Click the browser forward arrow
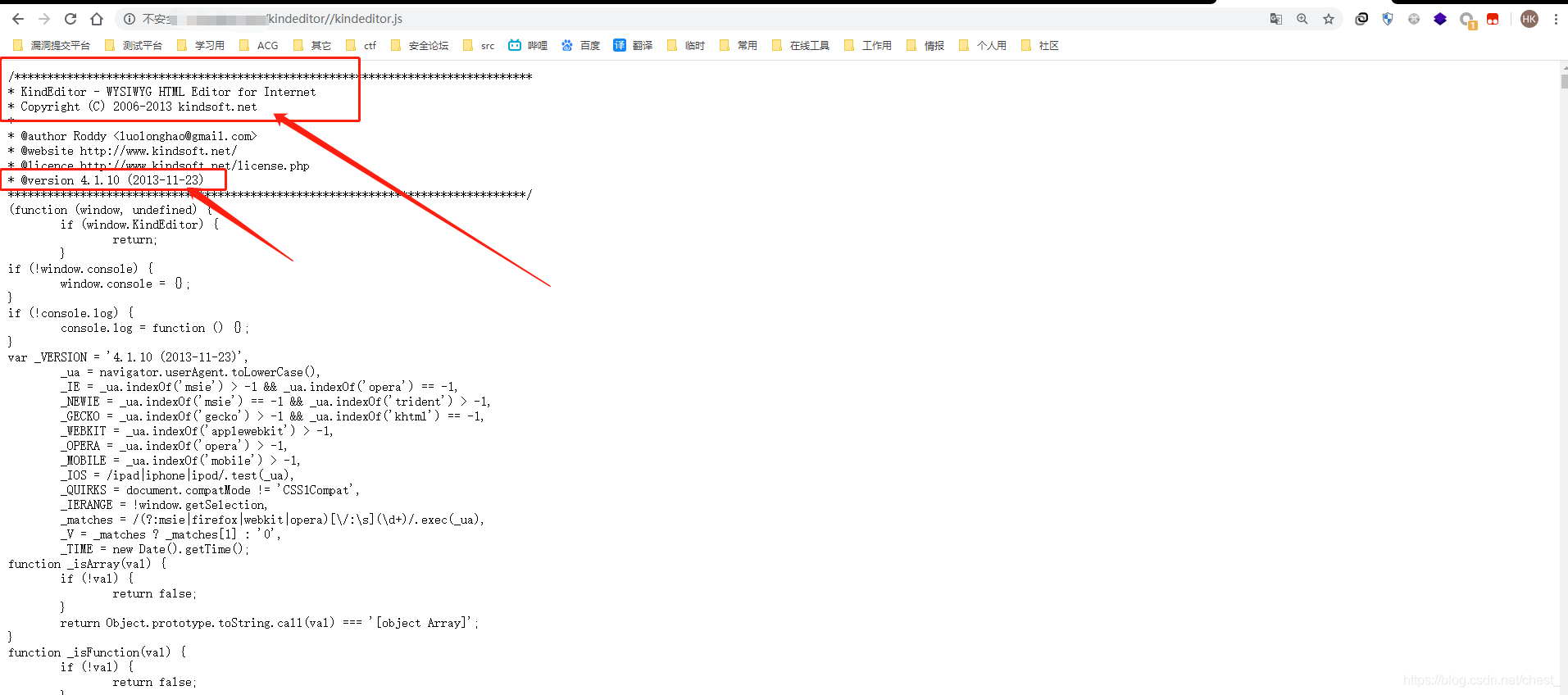The width and height of the screenshot is (1568, 695). pos(44,19)
